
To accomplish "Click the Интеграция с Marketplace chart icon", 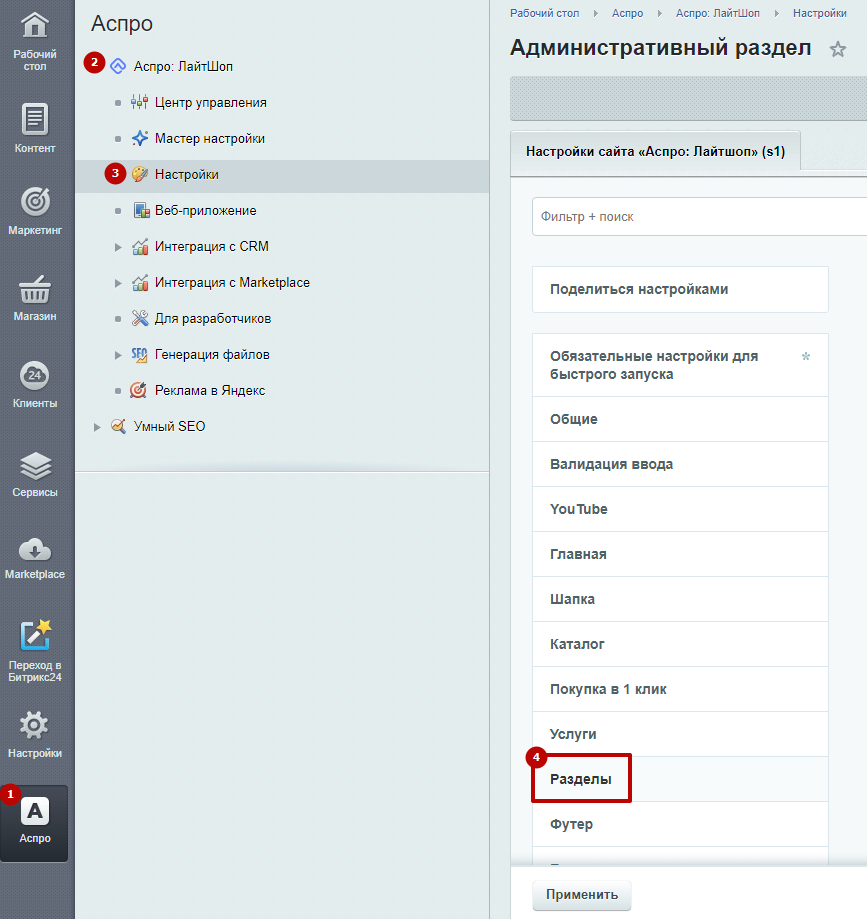I will 140,282.
